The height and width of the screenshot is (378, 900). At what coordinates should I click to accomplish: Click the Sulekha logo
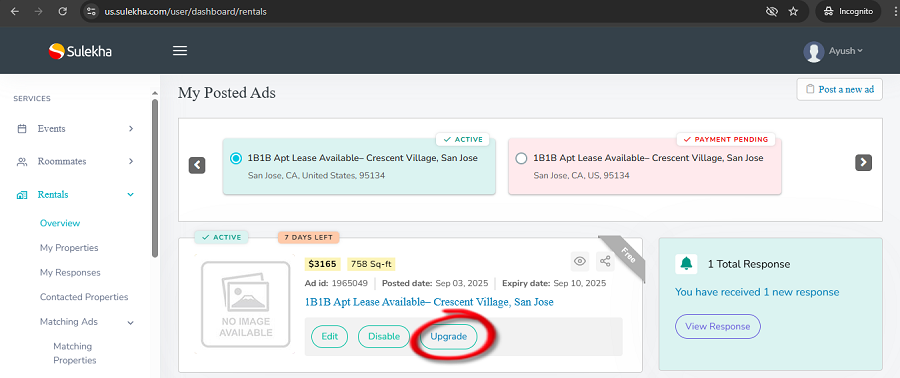tap(80, 51)
